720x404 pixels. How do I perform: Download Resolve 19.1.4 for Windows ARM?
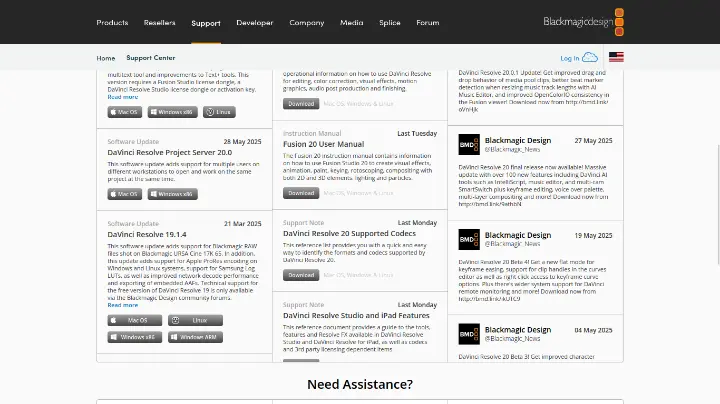coord(195,337)
